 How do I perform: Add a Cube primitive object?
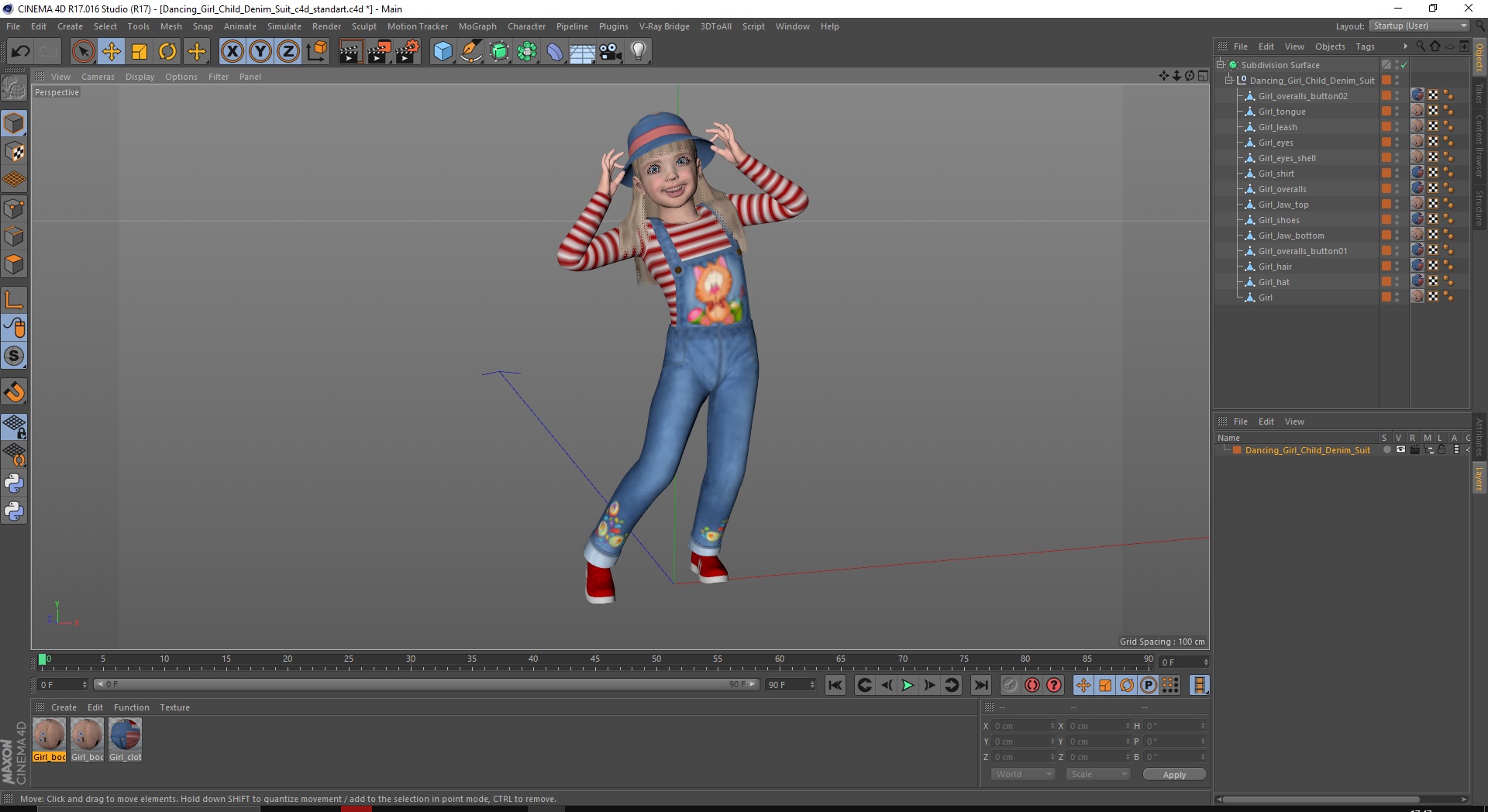pyautogui.click(x=443, y=52)
